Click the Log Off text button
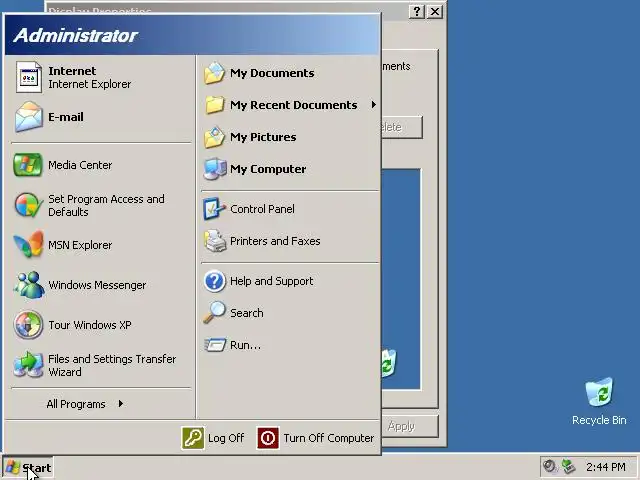This screenshot has height=480, width=640. tap(226, 438)
